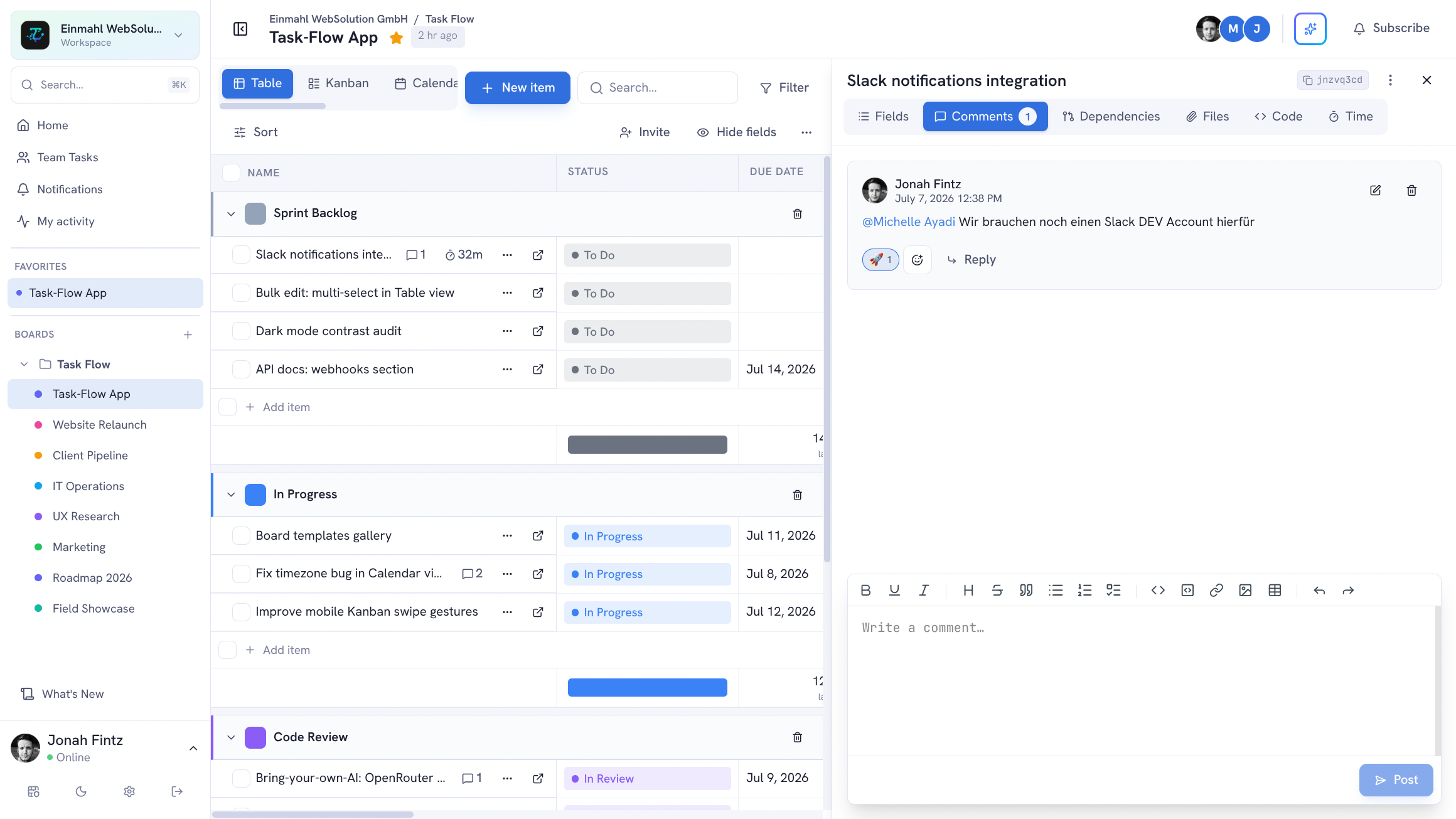Expand the Jonah Fintz user menu
Image resolution: width=1456 pixels, height=819 pixels.
point(193,748)
